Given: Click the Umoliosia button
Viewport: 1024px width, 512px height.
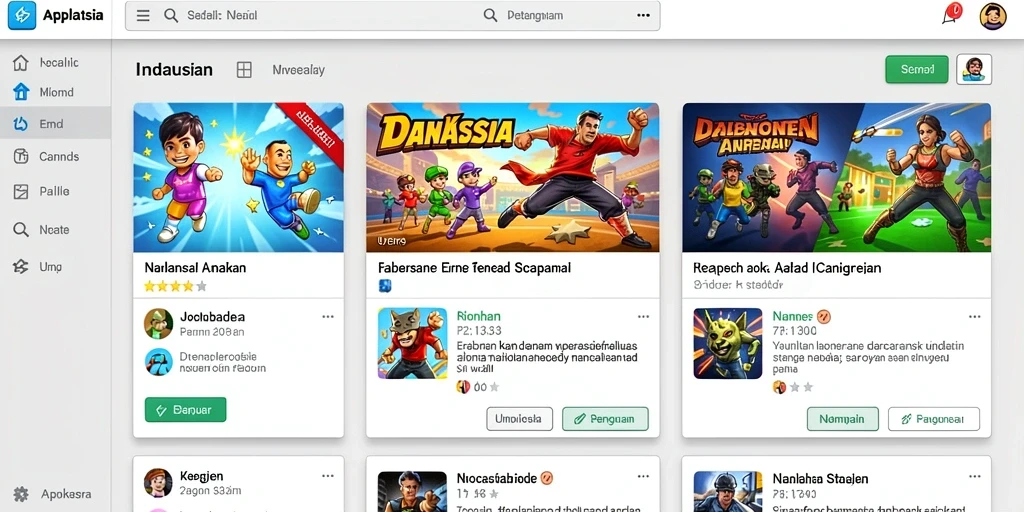Looking at the screenshot, I should 519,419.
